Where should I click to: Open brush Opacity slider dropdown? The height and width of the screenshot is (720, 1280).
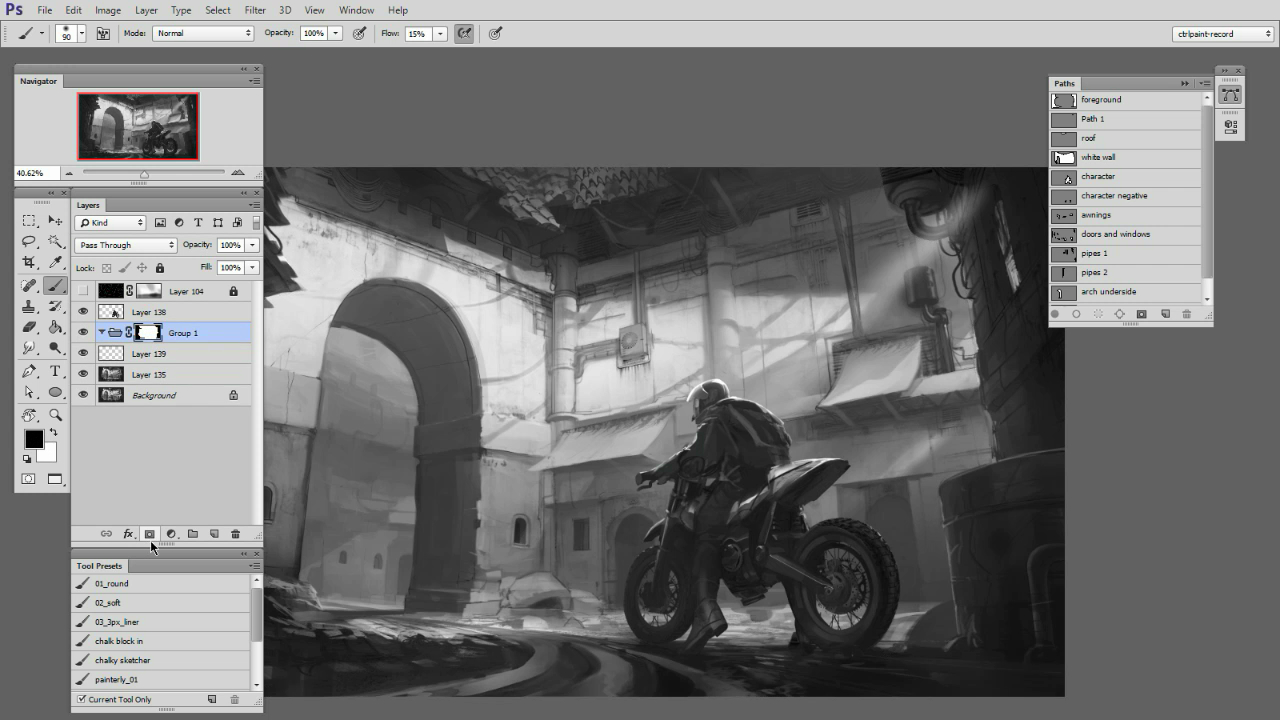coord(335,33)
